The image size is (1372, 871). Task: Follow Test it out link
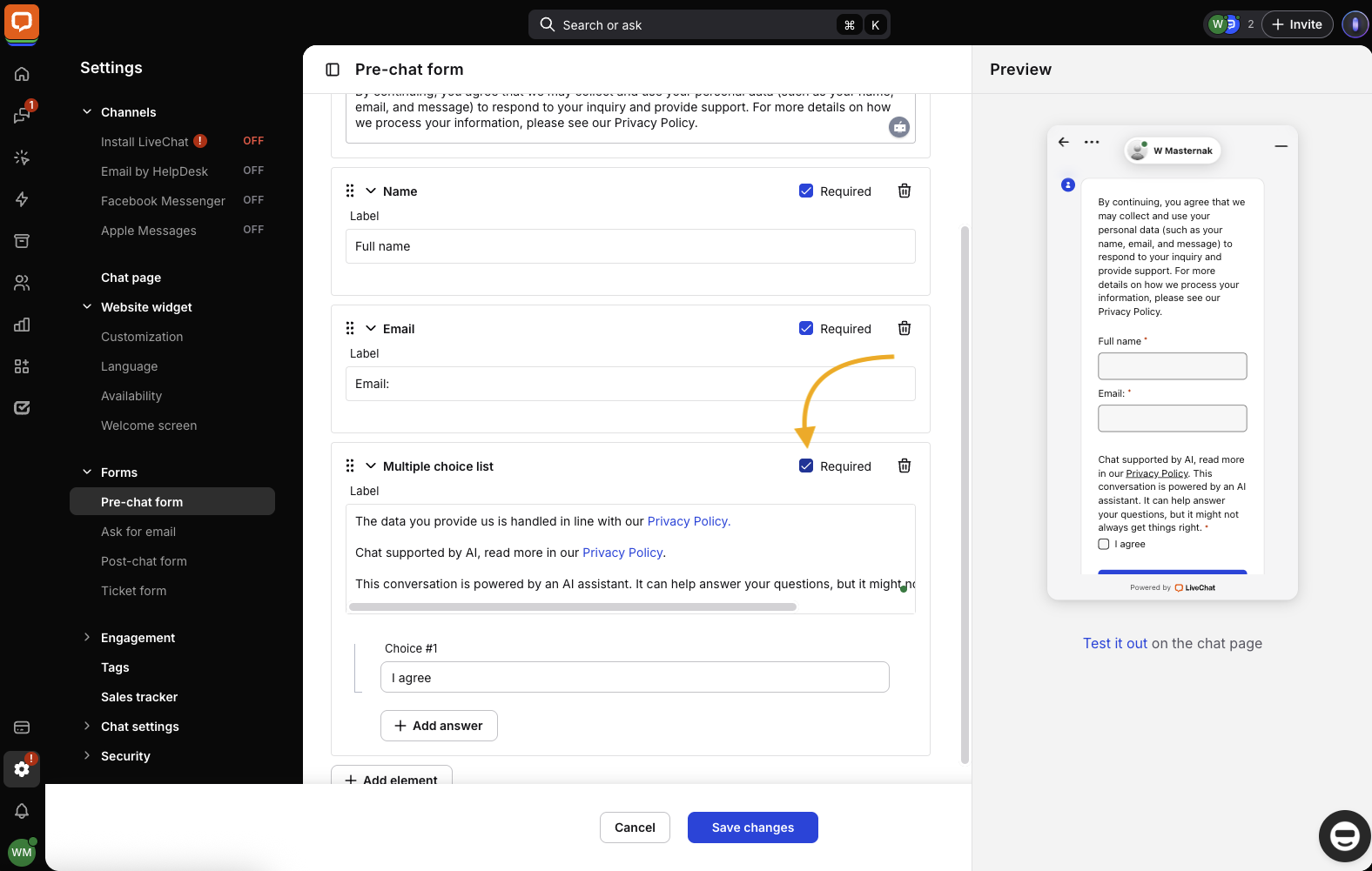point(1115,643)
